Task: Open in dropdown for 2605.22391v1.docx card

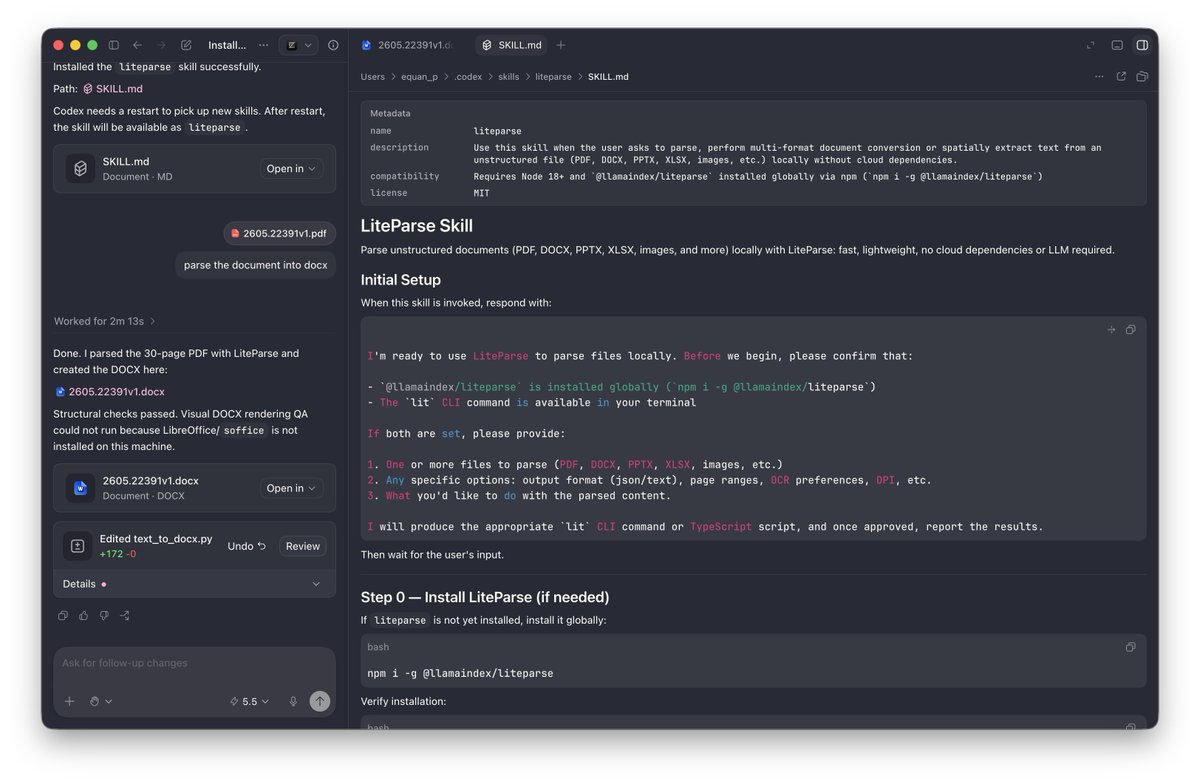Action: [x=291, y=488]
